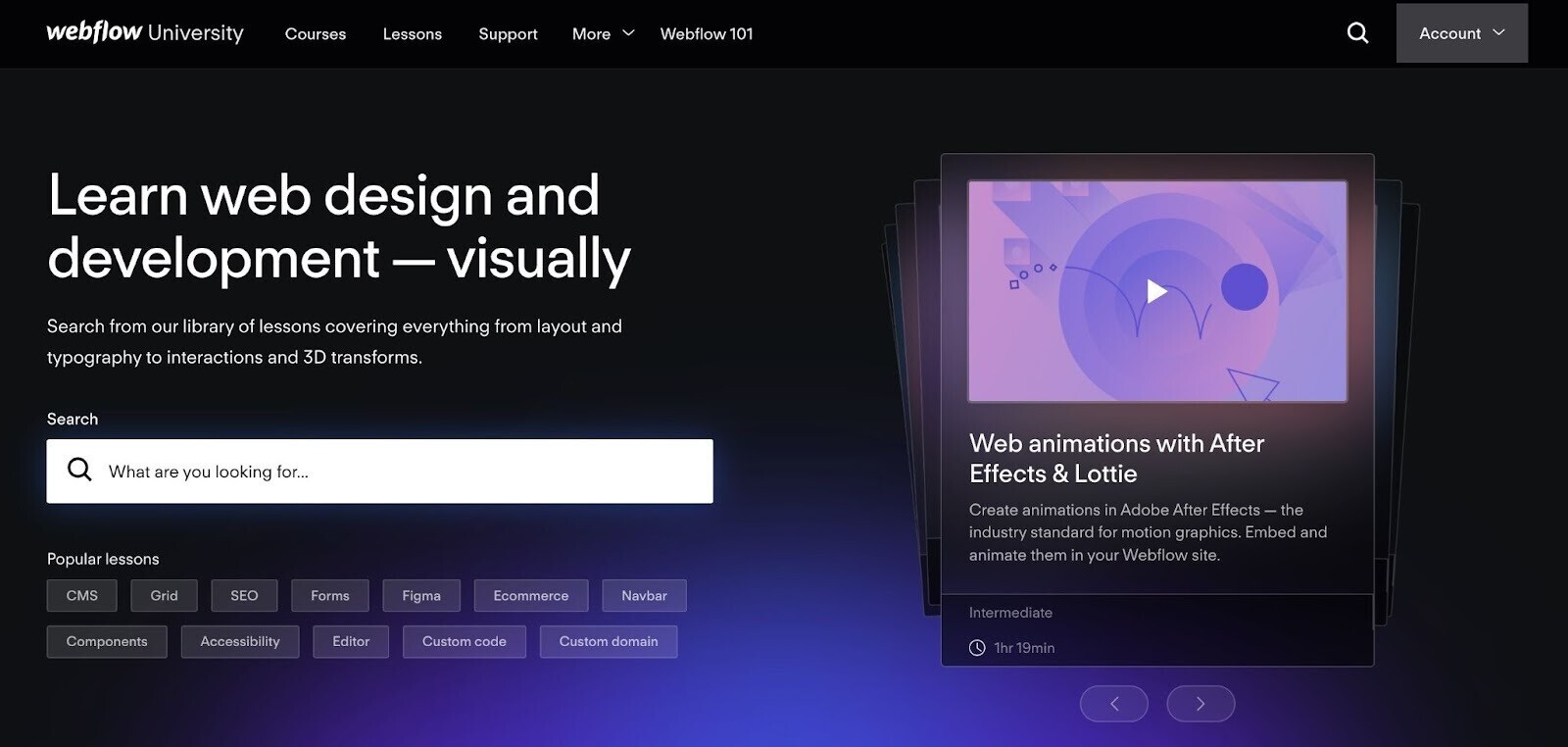Choose the Editor lesson tag
The image size is (1568, 747).
click(351, 641)
